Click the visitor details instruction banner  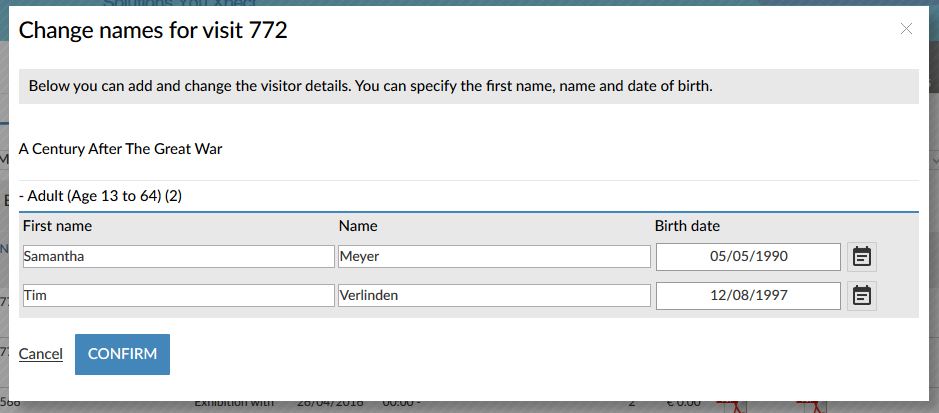[x=468, y=87]
